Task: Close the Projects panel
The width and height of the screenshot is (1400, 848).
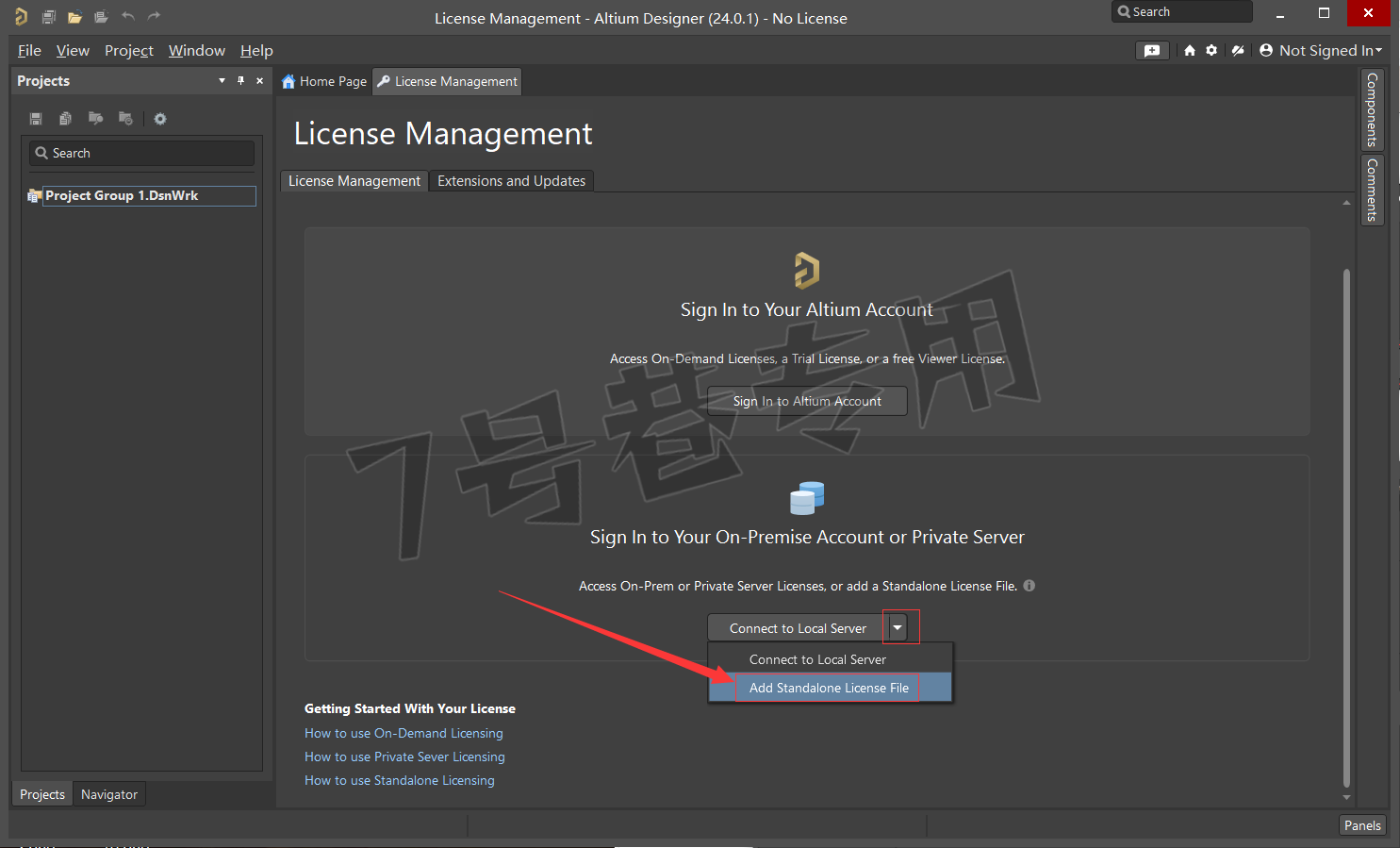Action: (x=259, y=81)
